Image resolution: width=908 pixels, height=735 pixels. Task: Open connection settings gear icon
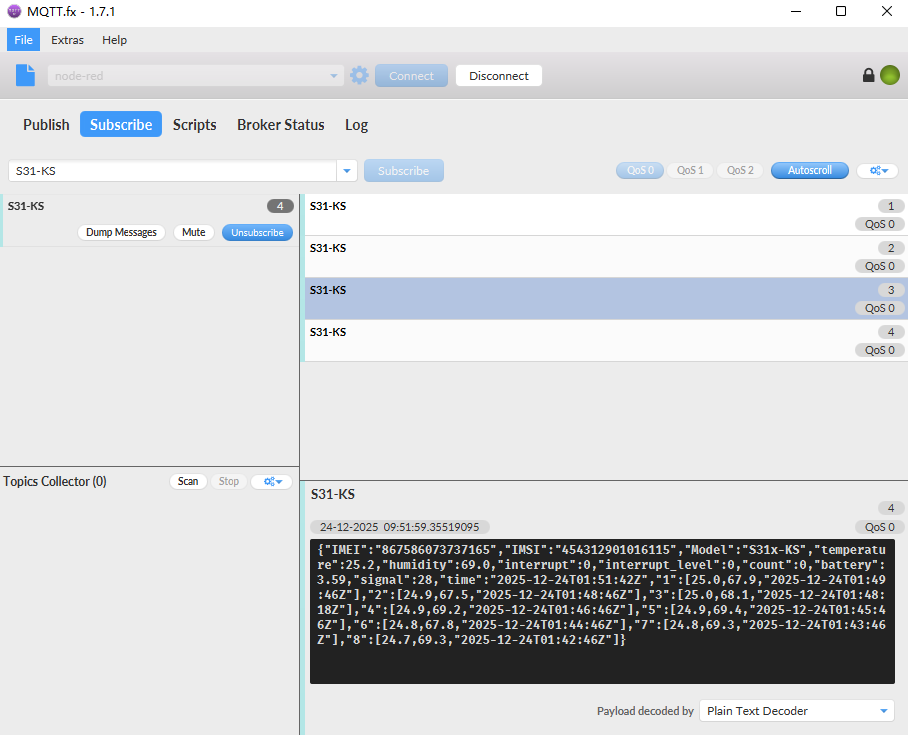359,75
